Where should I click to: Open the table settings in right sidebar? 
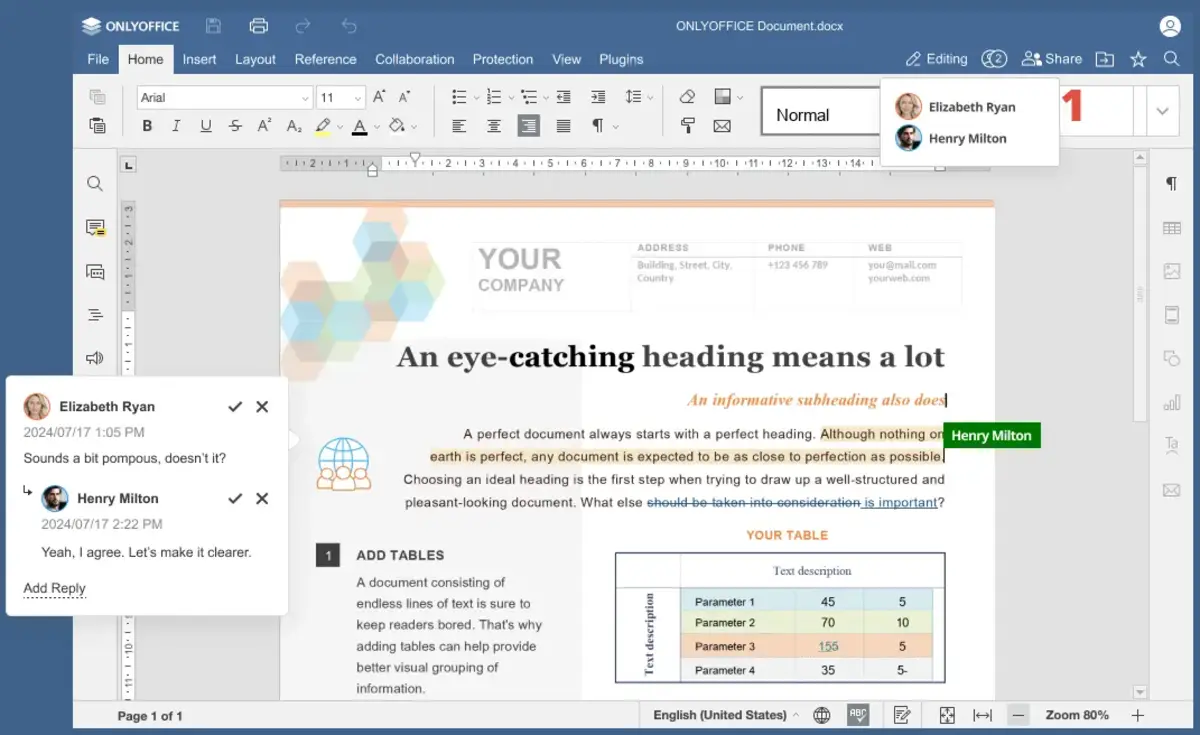coord(1171,228)
